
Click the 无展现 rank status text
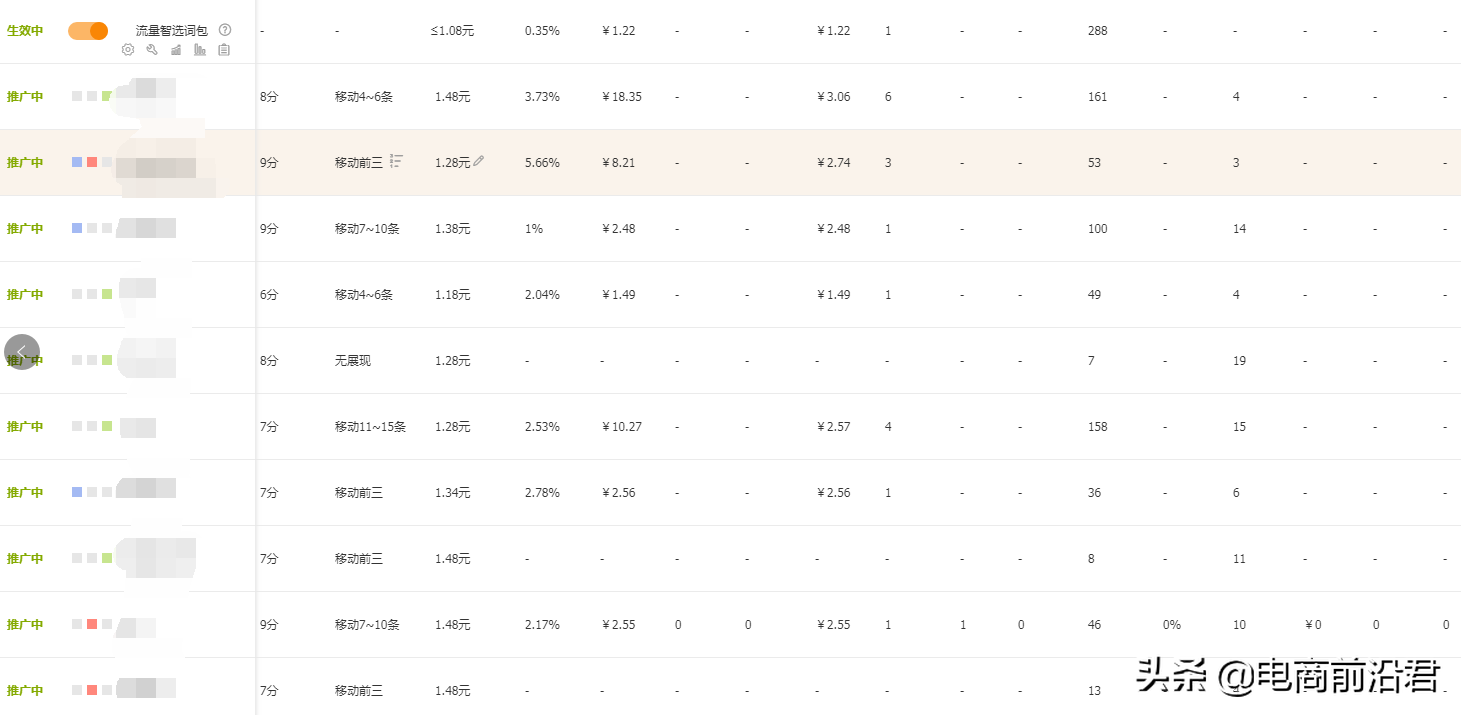[x=353, y=361]
